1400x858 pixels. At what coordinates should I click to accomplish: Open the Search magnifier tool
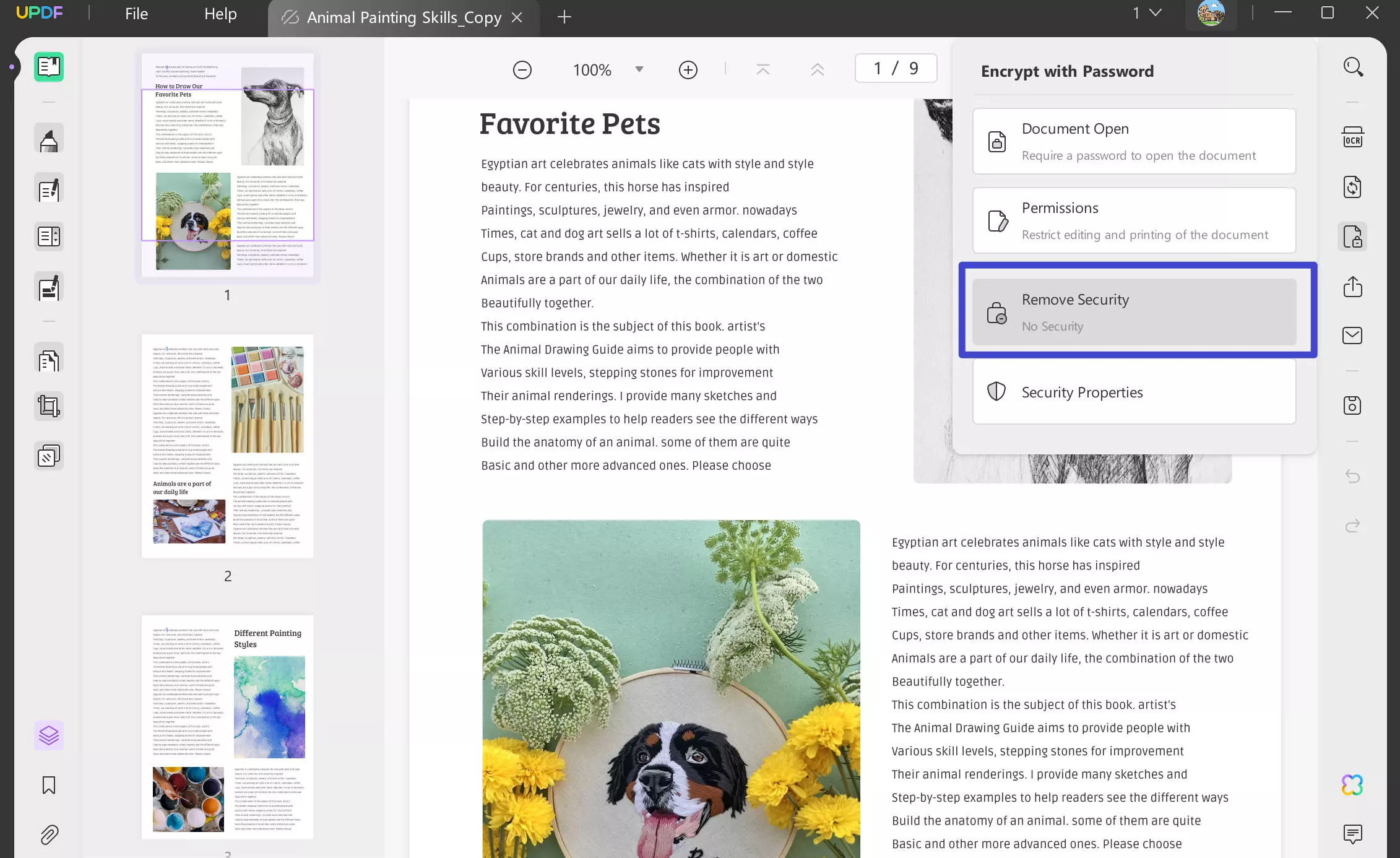(1353, 67)
